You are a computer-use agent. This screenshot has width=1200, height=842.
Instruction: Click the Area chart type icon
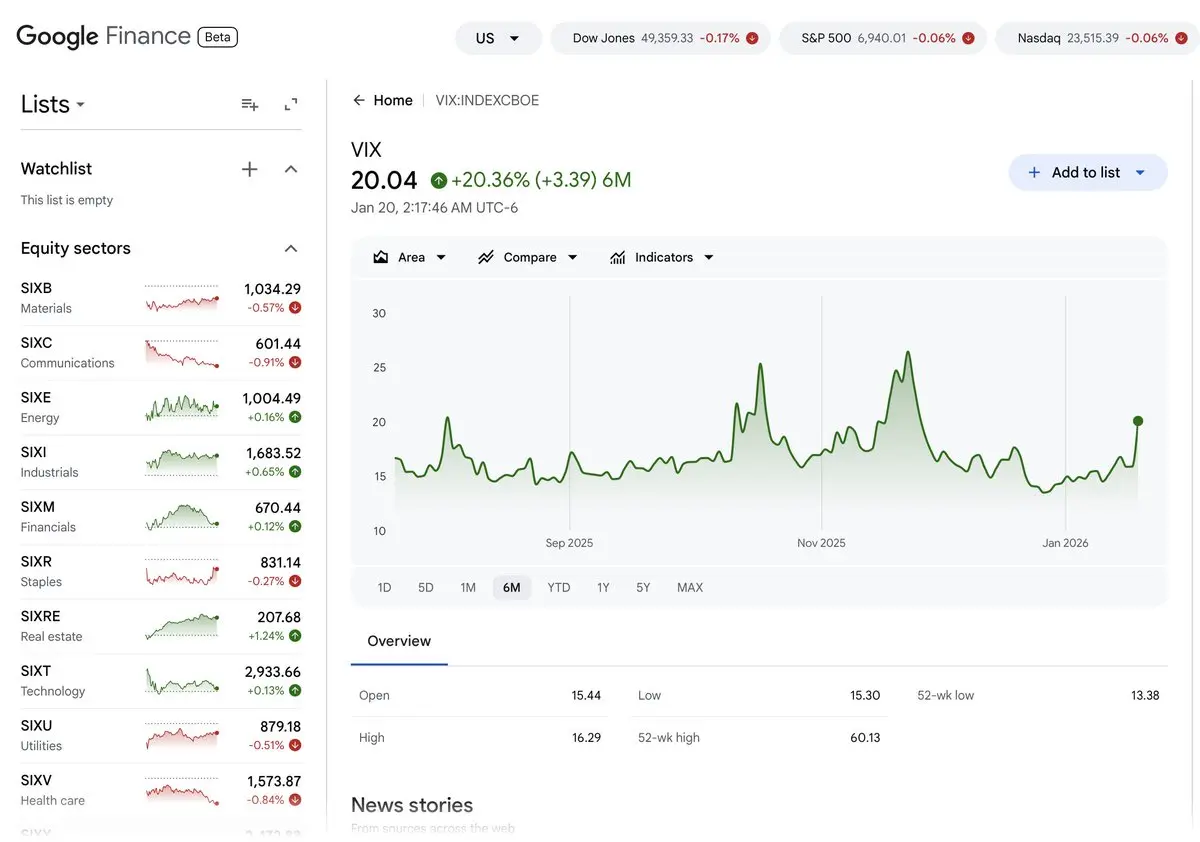pos(380,257)
